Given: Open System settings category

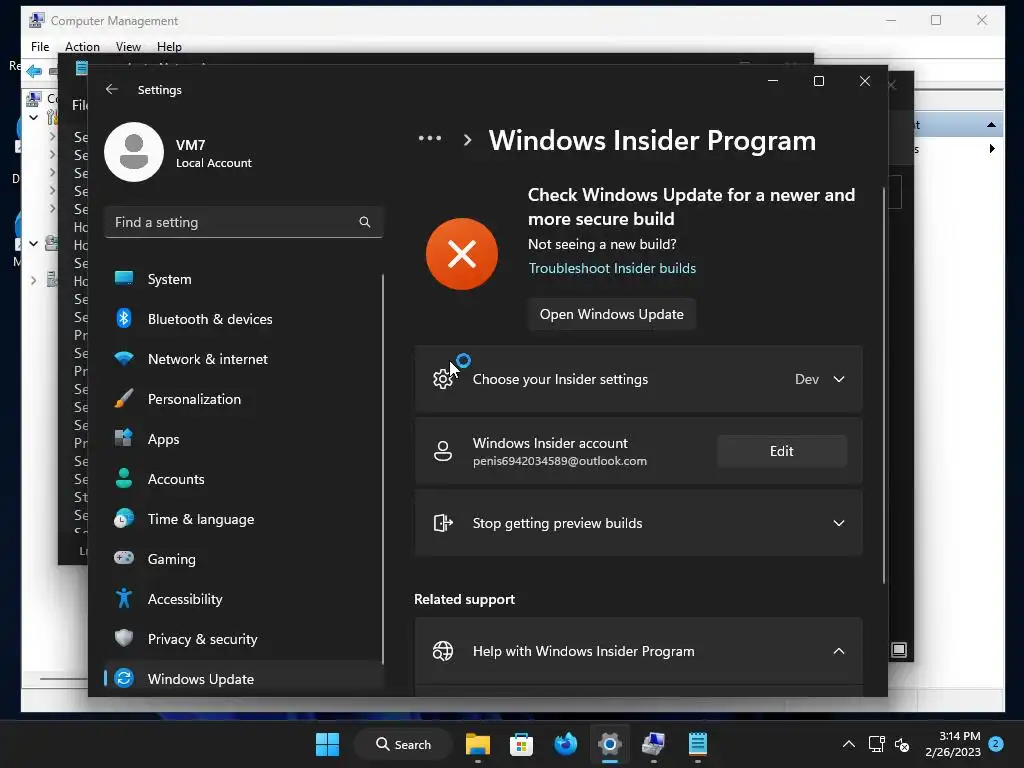Looking at the screenshot, I should click(x=243, y=279).
